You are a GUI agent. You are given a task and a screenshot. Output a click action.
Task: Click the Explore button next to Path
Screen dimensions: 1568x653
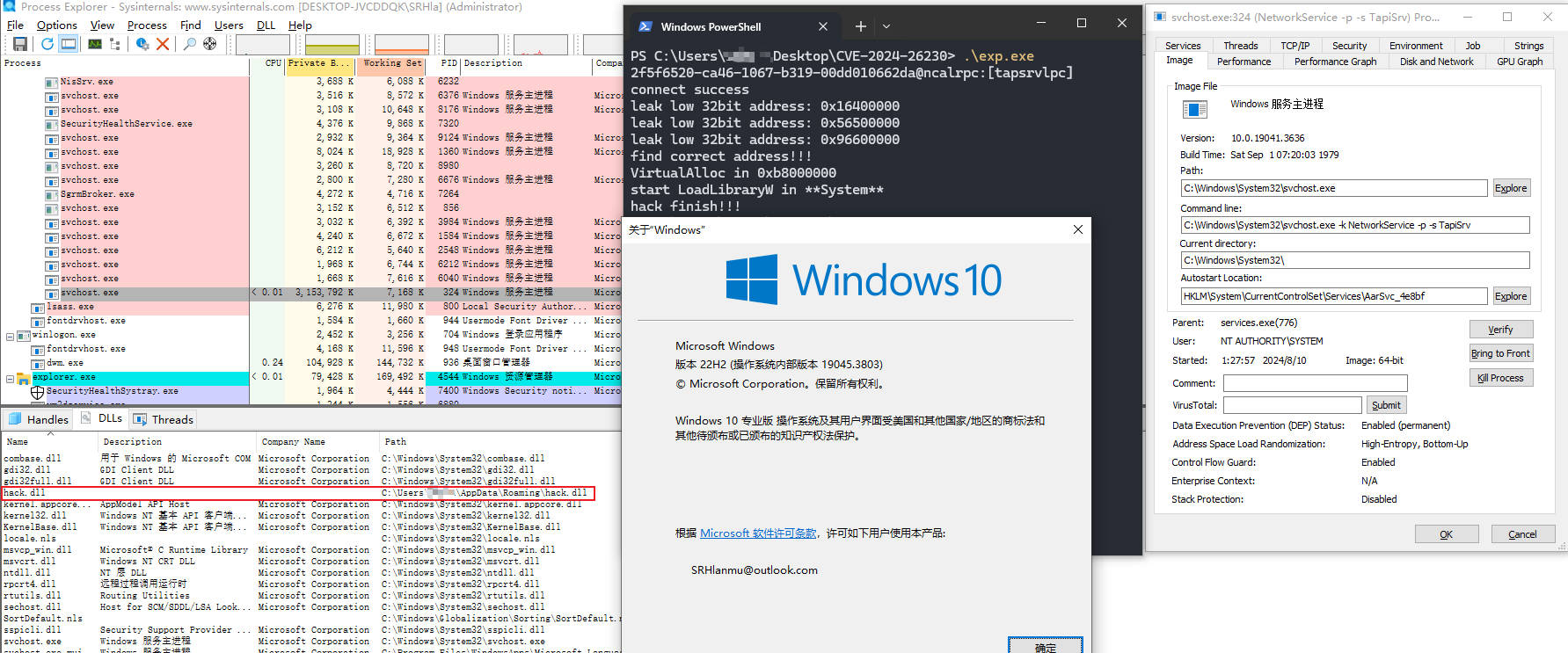tap(1511, 188)
